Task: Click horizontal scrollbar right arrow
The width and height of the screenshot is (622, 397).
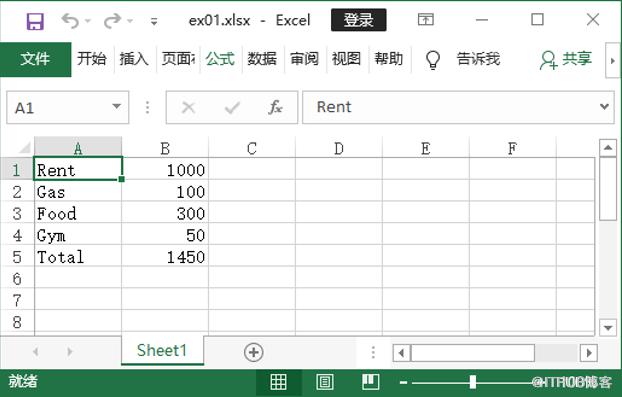Action: pyautogui.click(x=589, y=353)
